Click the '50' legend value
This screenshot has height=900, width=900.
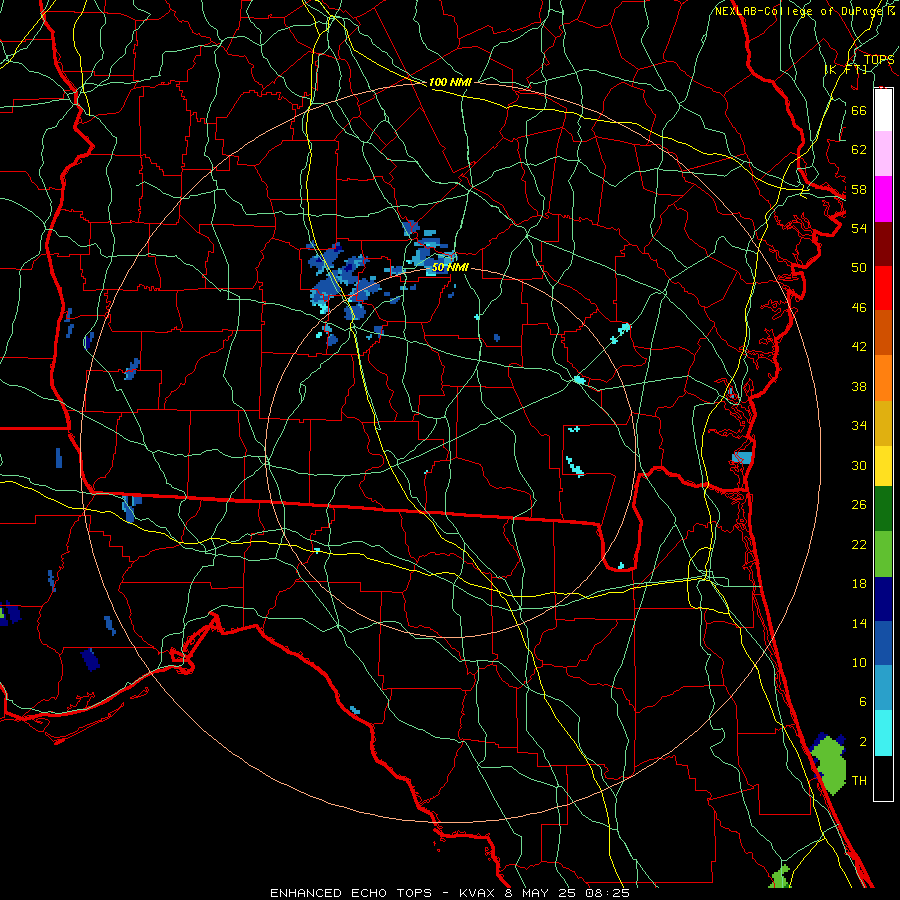tap(859, 268)
